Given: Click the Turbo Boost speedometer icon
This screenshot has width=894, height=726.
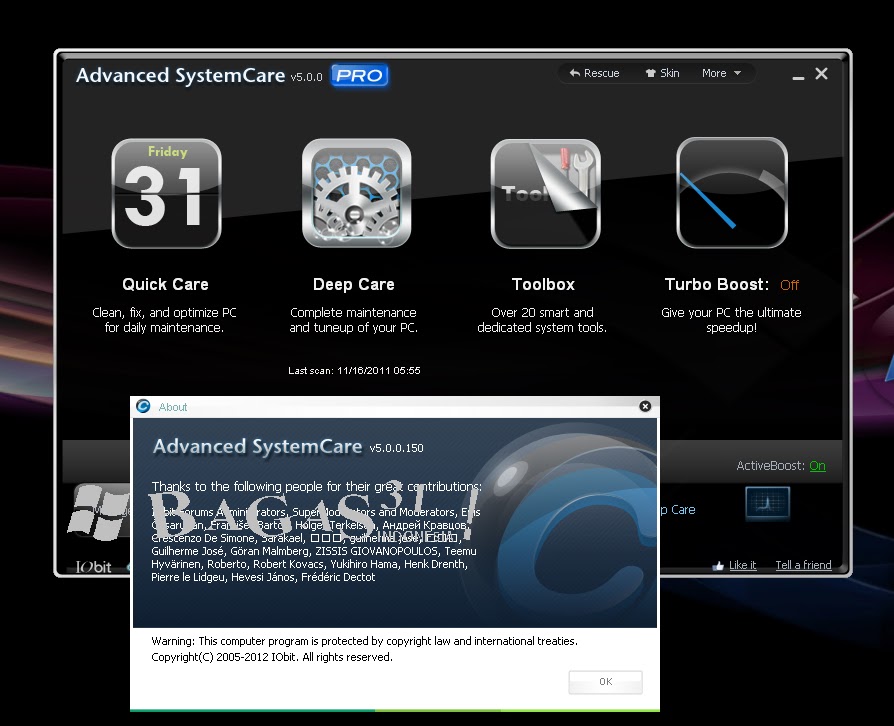Looking at the screenshot, I should pos(731,194).
